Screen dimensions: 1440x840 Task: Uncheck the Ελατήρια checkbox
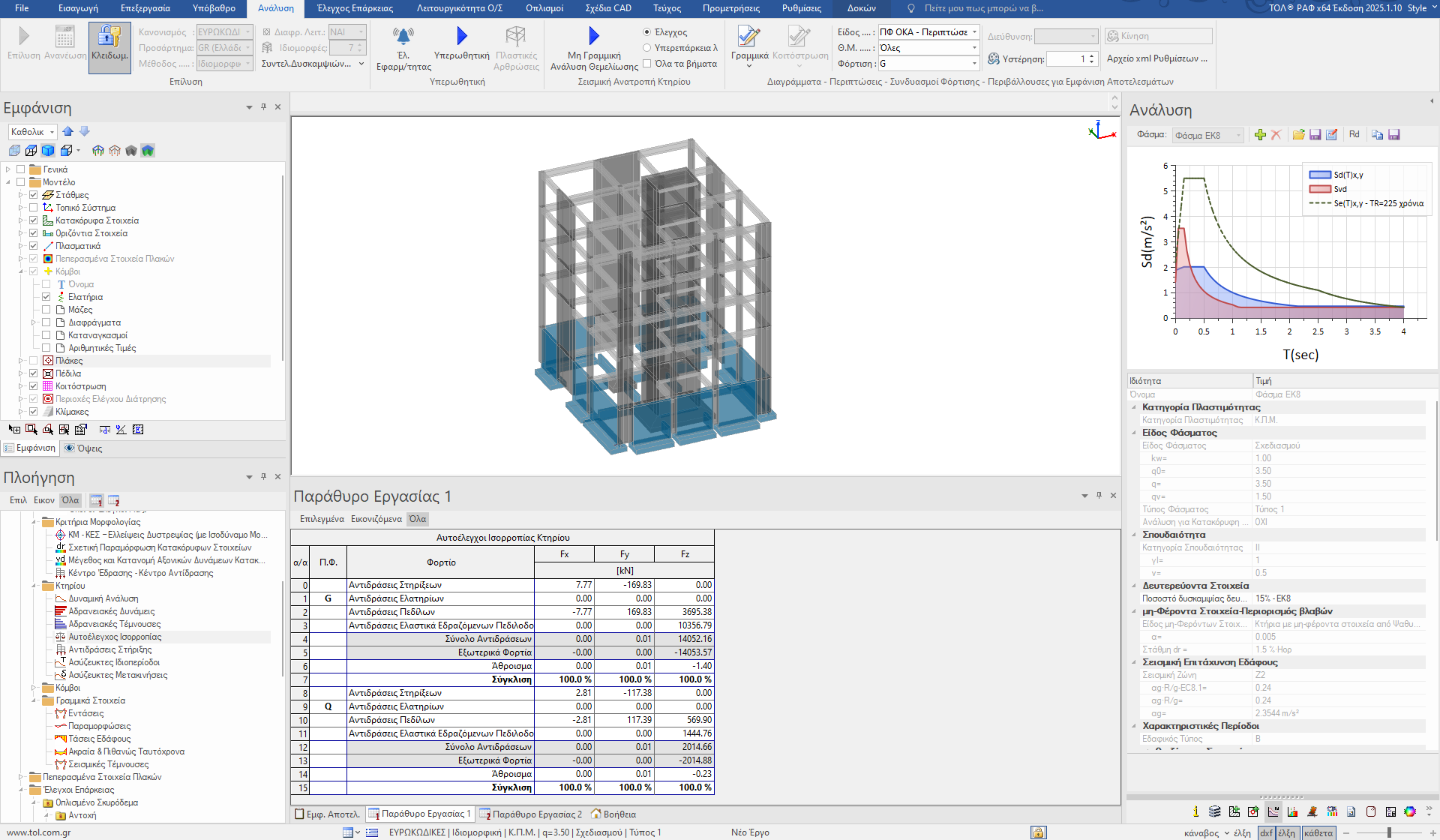(x=46, y=297)
